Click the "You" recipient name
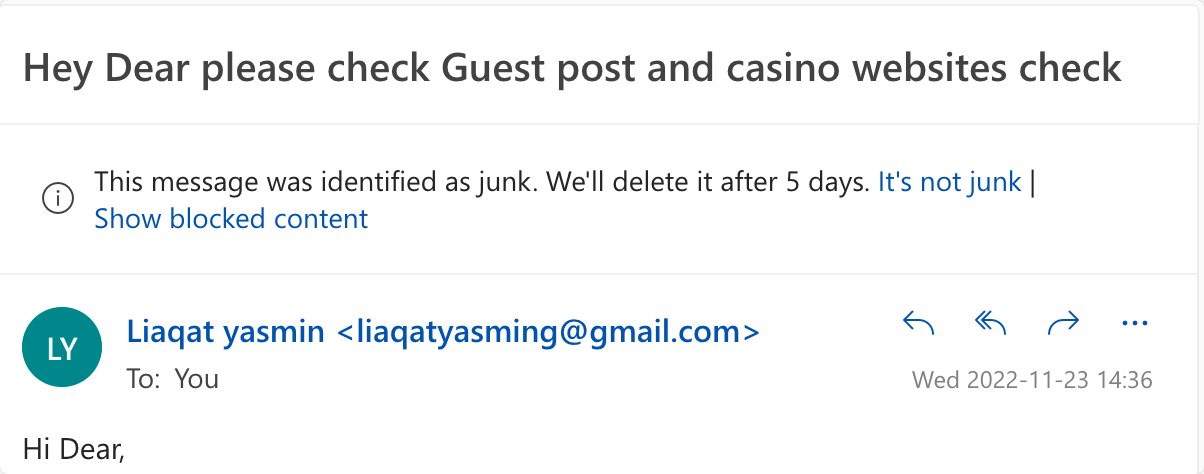 click(197, 379)
